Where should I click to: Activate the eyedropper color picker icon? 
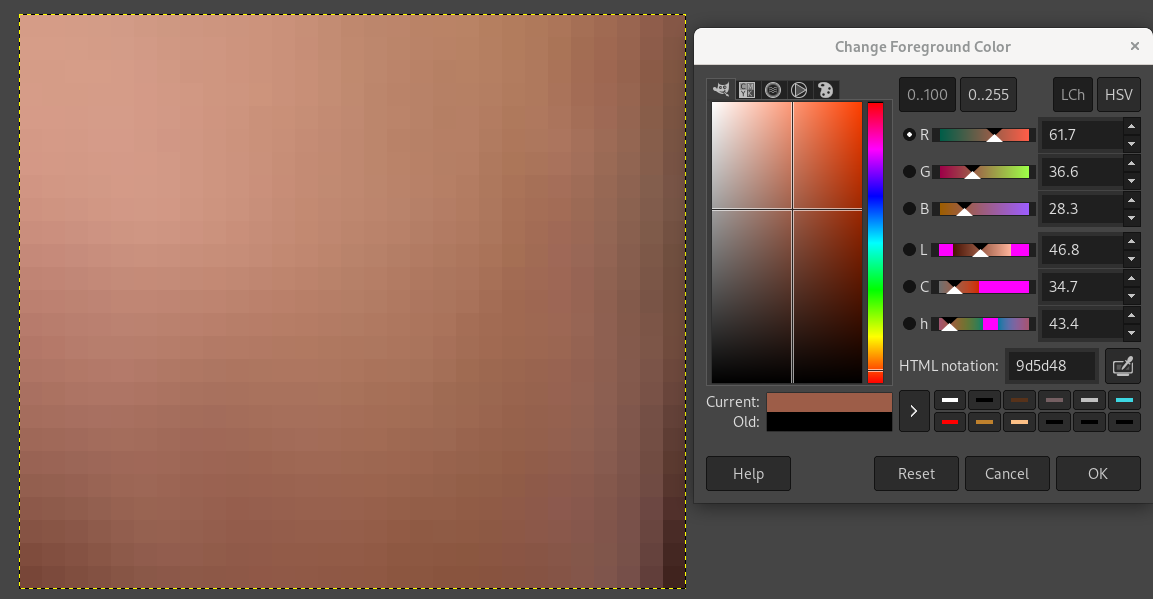[1123, 366]
